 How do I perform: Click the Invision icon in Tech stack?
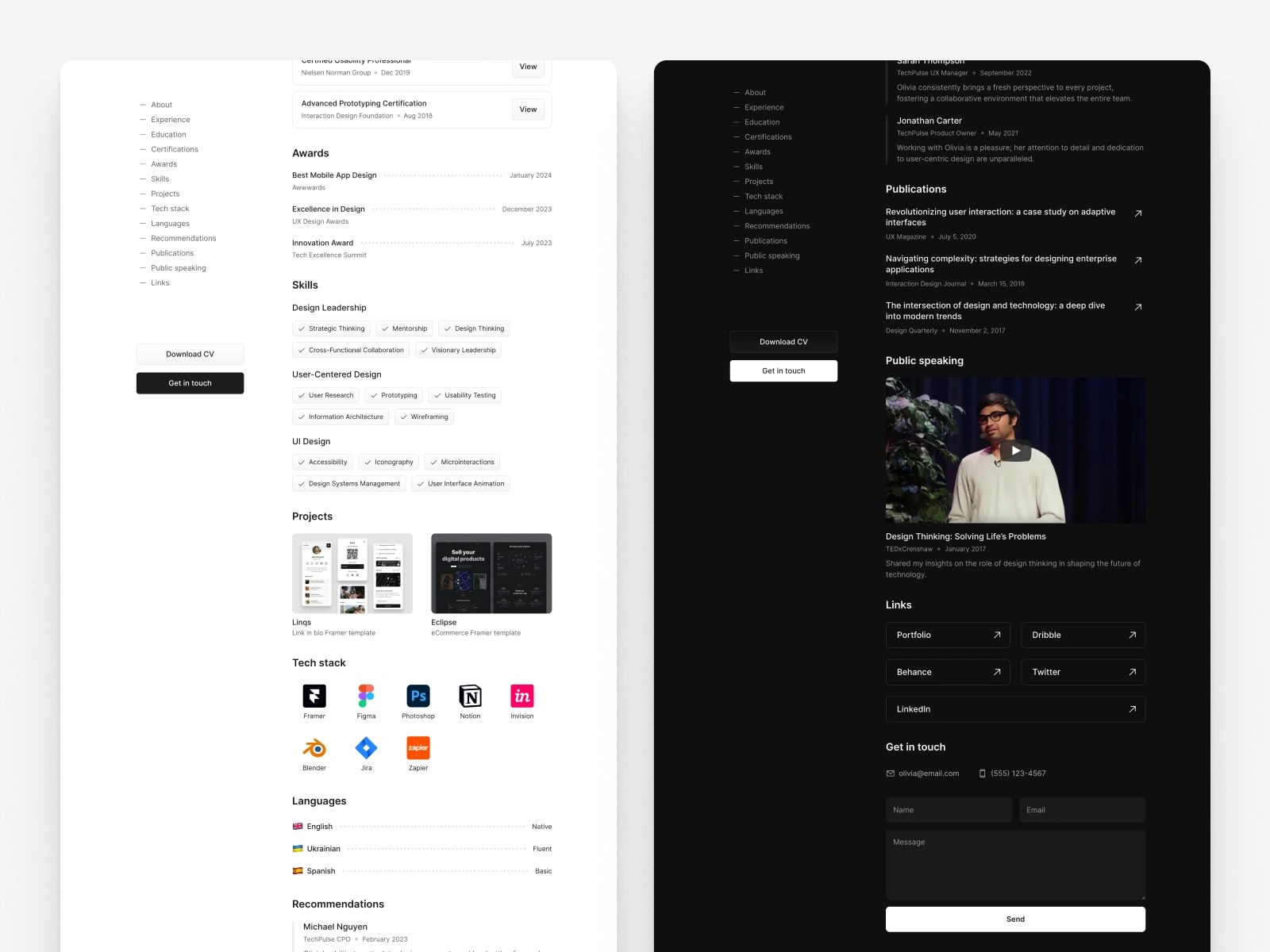pyautogui.click(x=522, y=696)
